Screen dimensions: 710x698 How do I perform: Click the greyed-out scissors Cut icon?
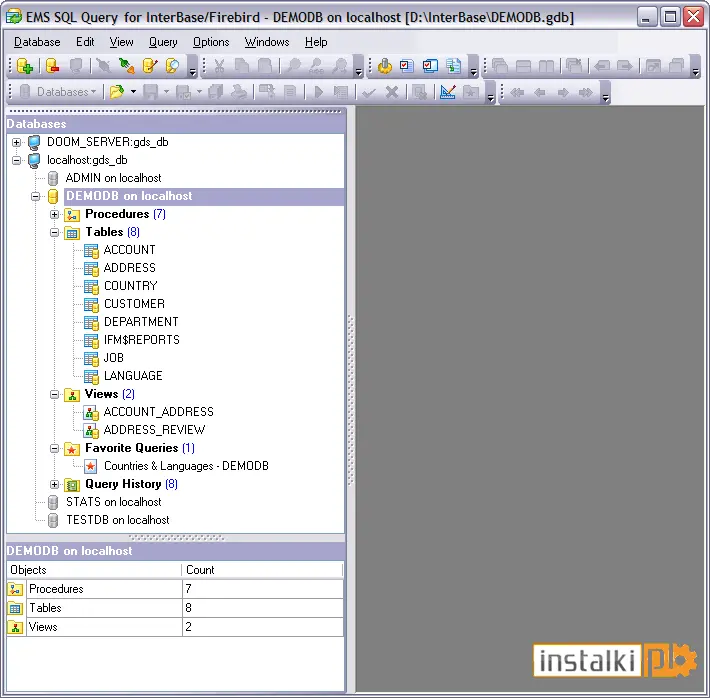pos(219,66)
